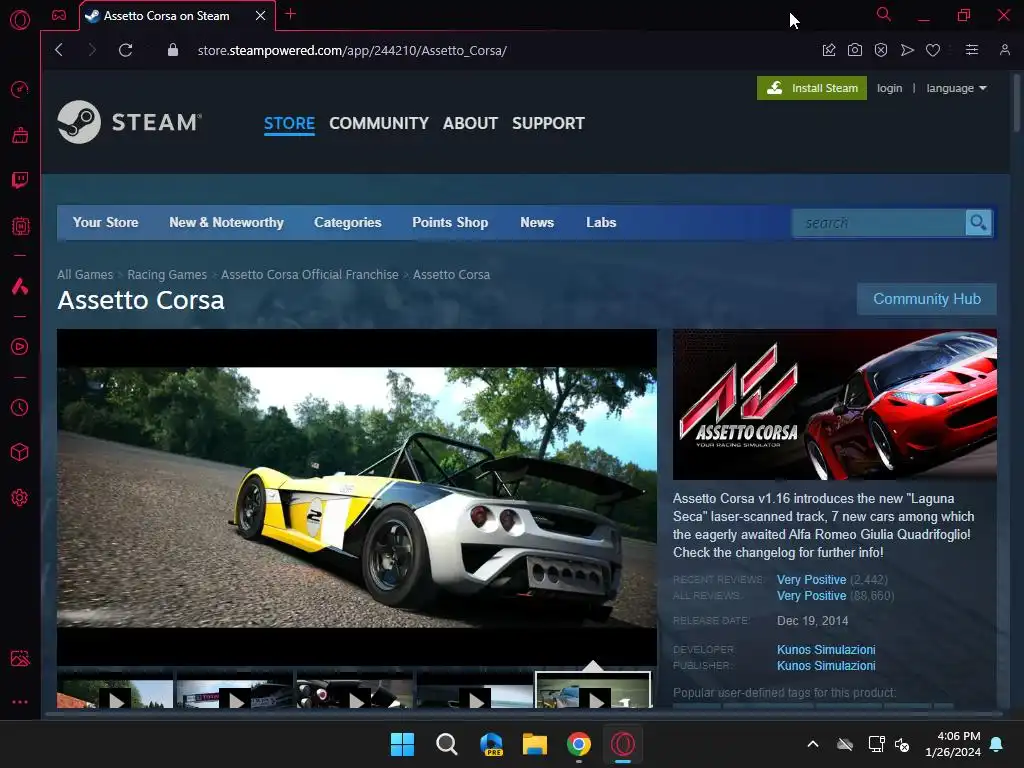Open the Labs tab
Screen dimensions: 1024x768
pos(601,223)
